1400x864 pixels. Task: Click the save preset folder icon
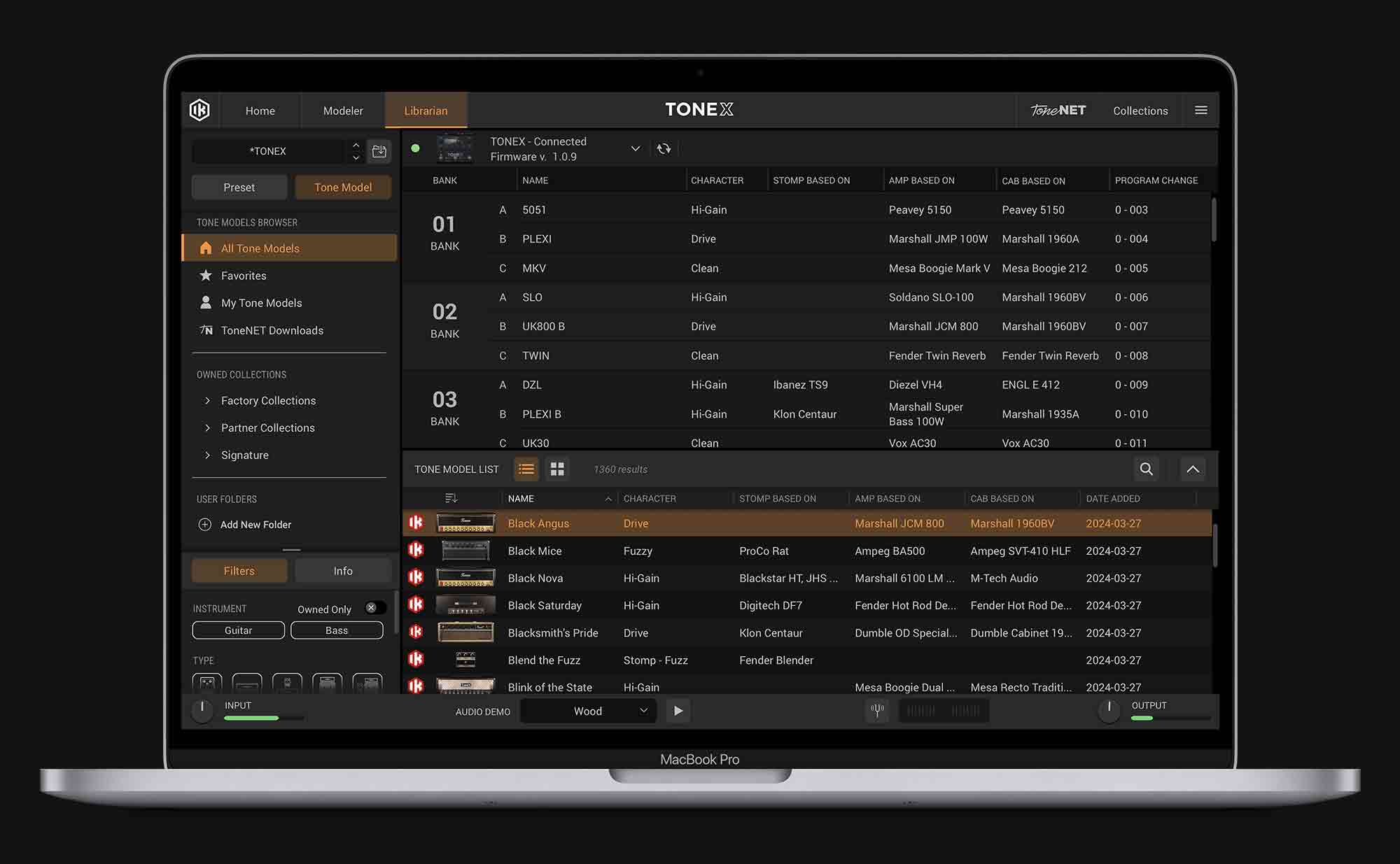[x=379, y=151]
